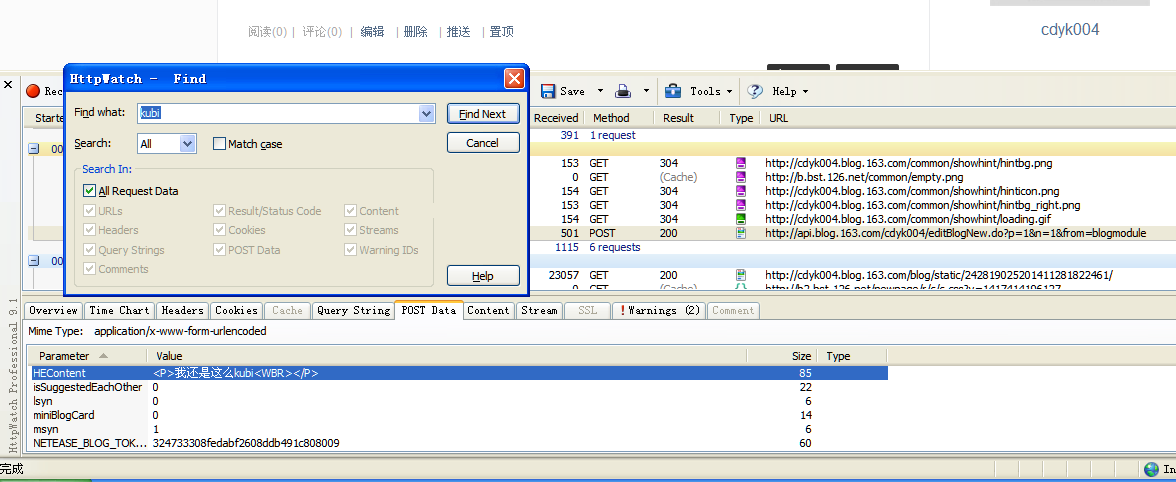Enable the Match case checkbox
This screenshot has height=482, width=1176.
coord(220,144)
